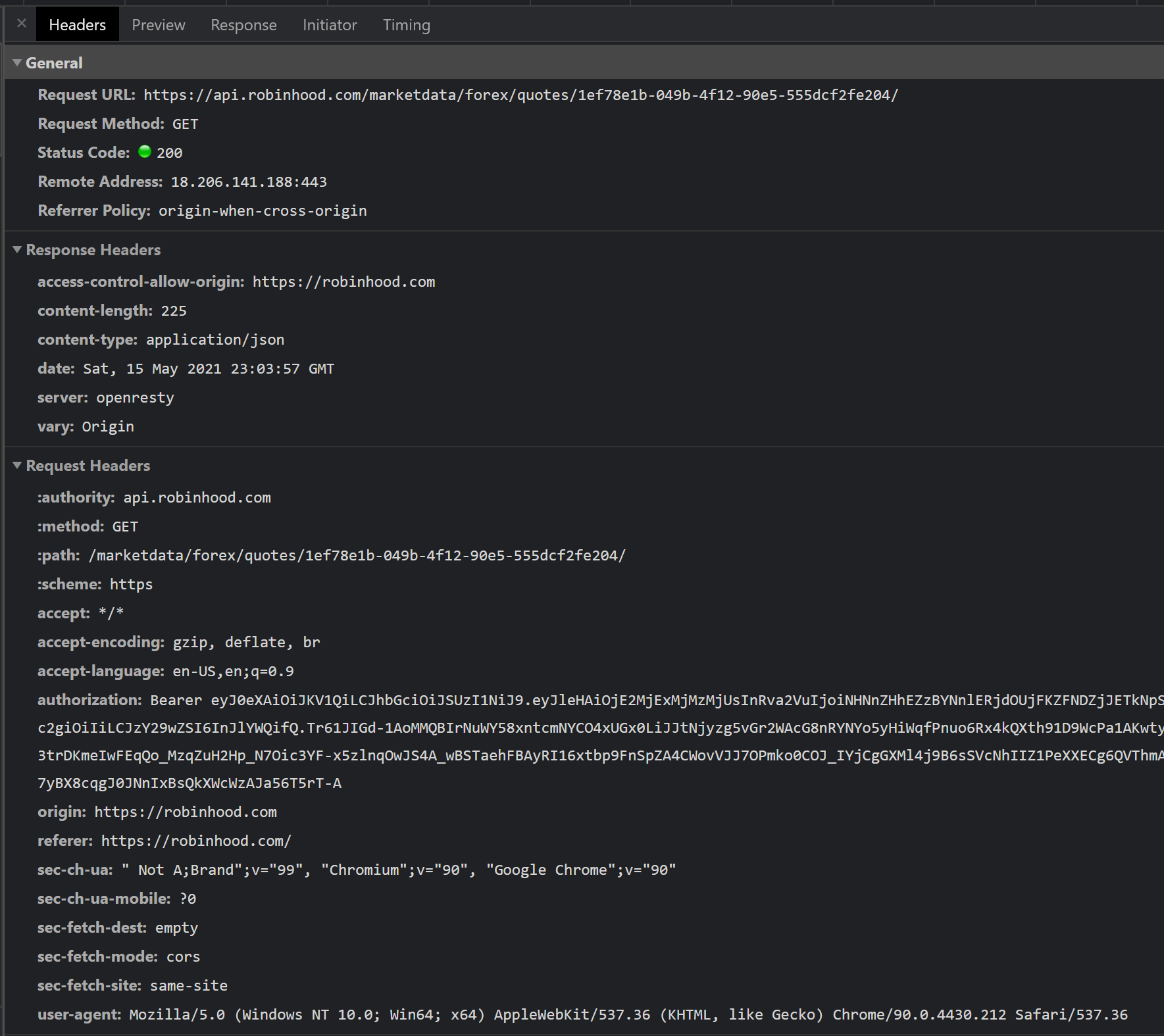
Task: Click vary Origin value
Action: (x=108, y=426)
